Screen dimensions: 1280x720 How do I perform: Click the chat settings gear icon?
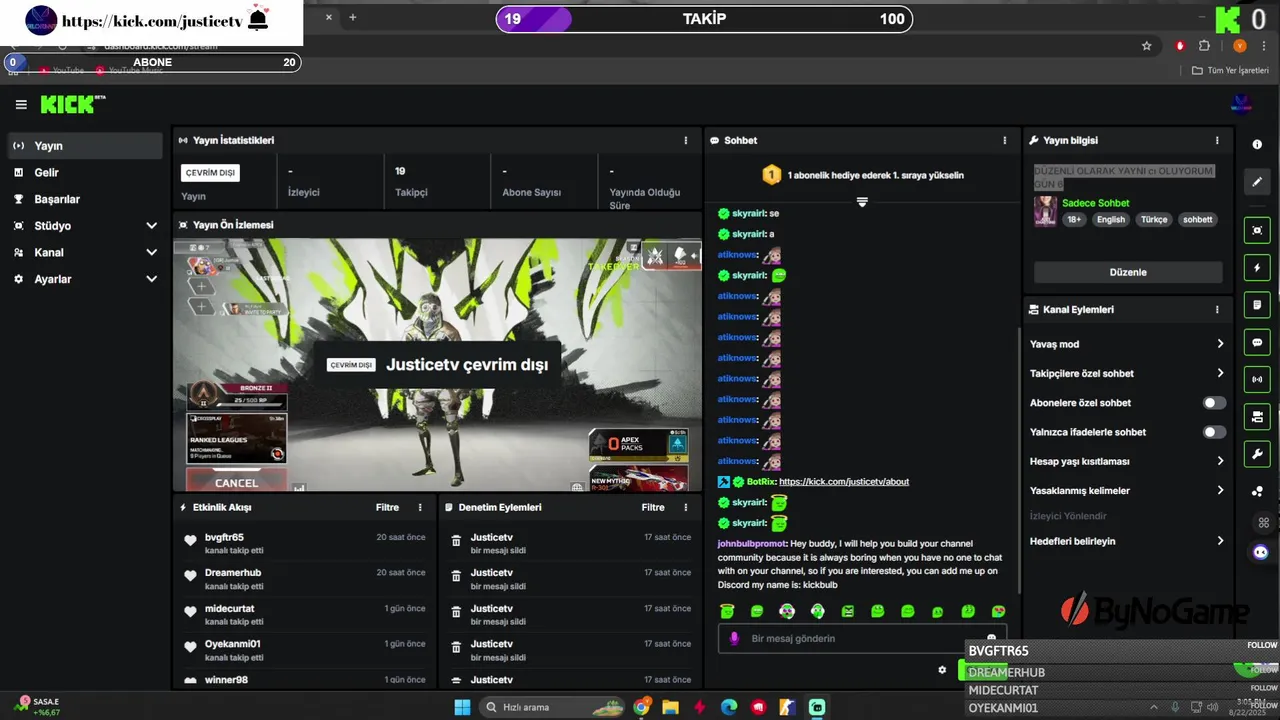click(942, 670)
